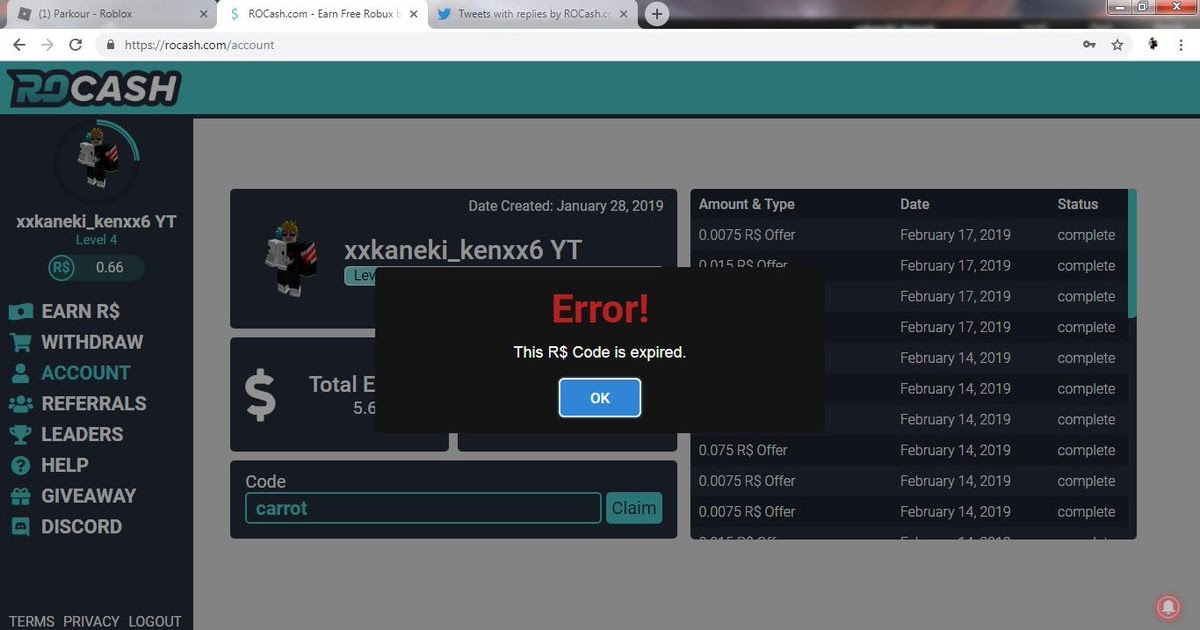Viewport: 1200px width, 630px height.
Task: Click the address bar URL
Action: tap(199, 45)
